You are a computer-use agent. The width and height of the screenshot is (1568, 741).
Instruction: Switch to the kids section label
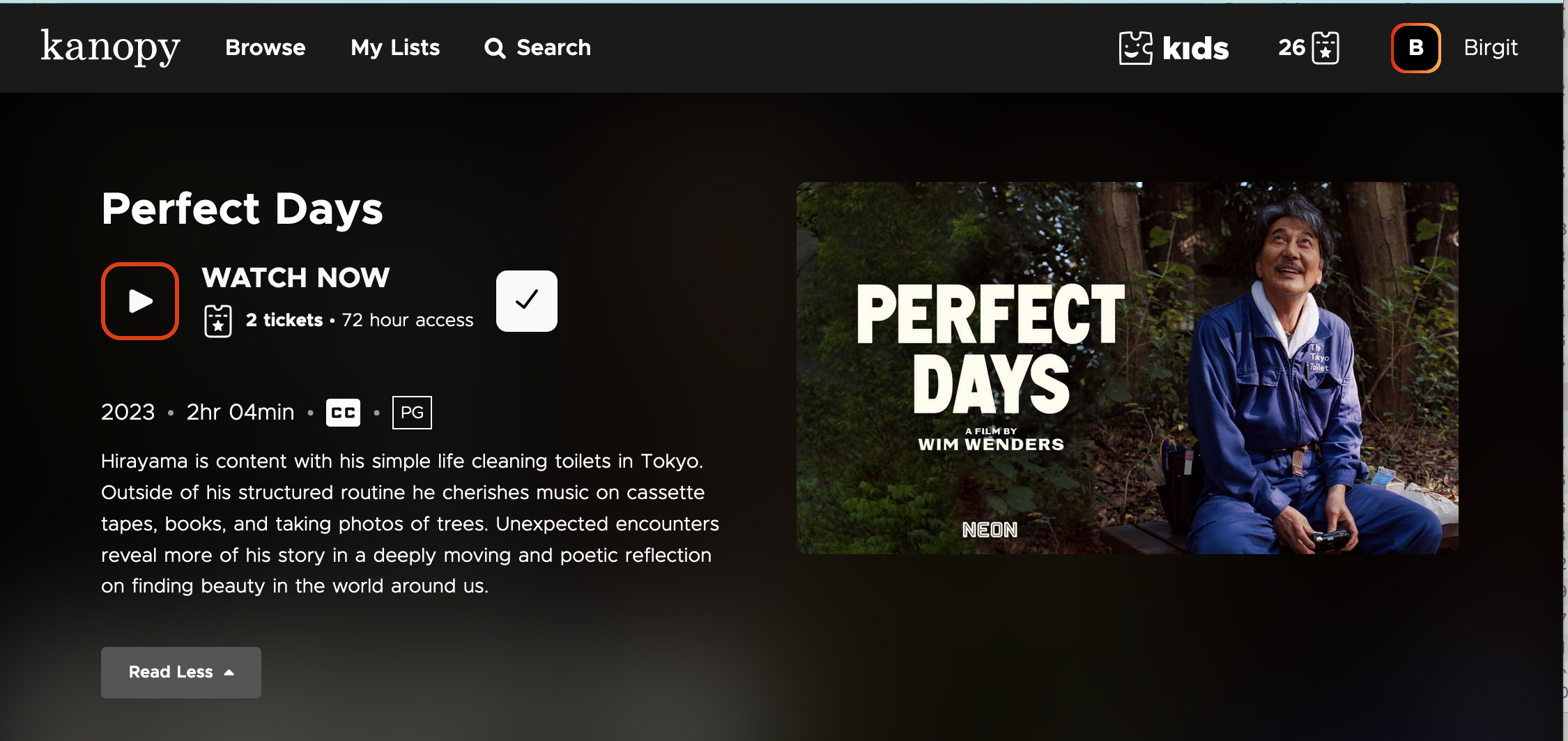(1195, 48)
